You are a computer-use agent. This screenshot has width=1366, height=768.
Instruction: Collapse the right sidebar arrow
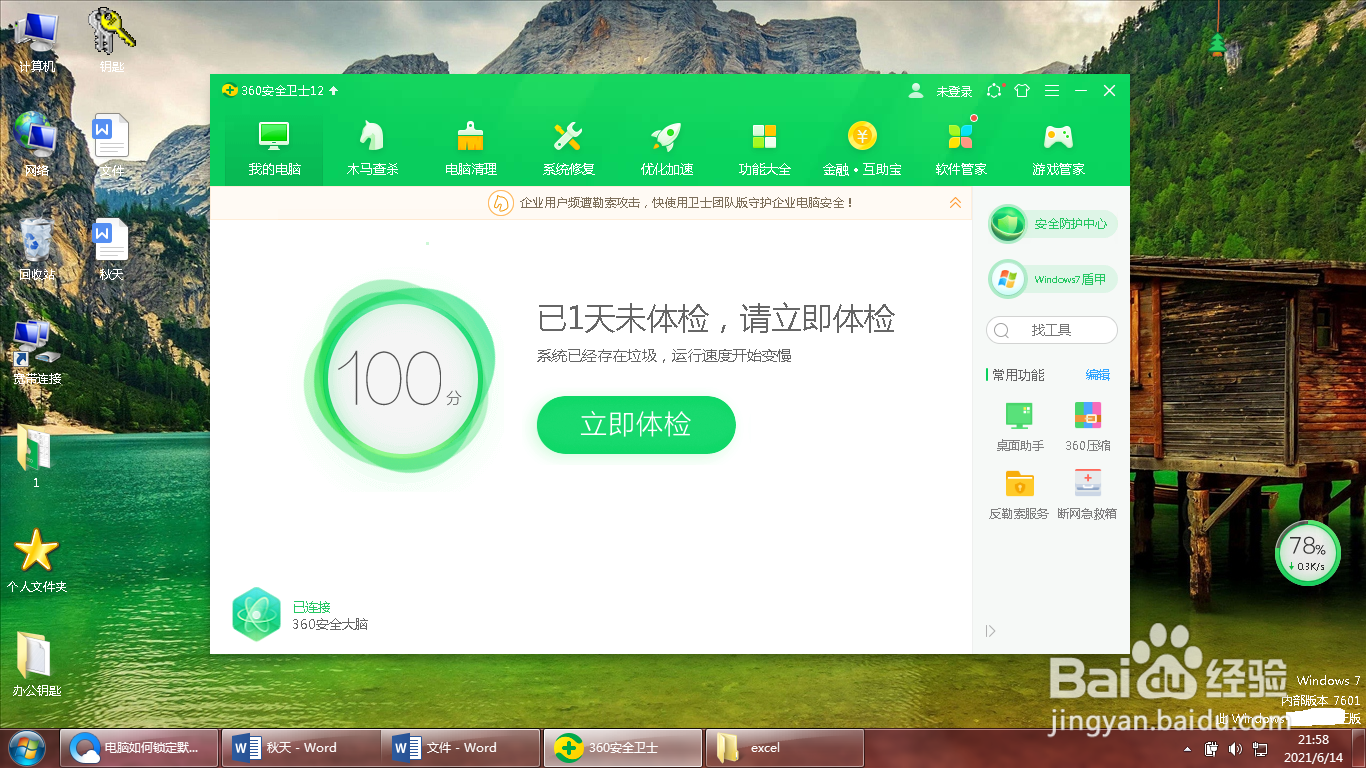(x=990, y=631)
